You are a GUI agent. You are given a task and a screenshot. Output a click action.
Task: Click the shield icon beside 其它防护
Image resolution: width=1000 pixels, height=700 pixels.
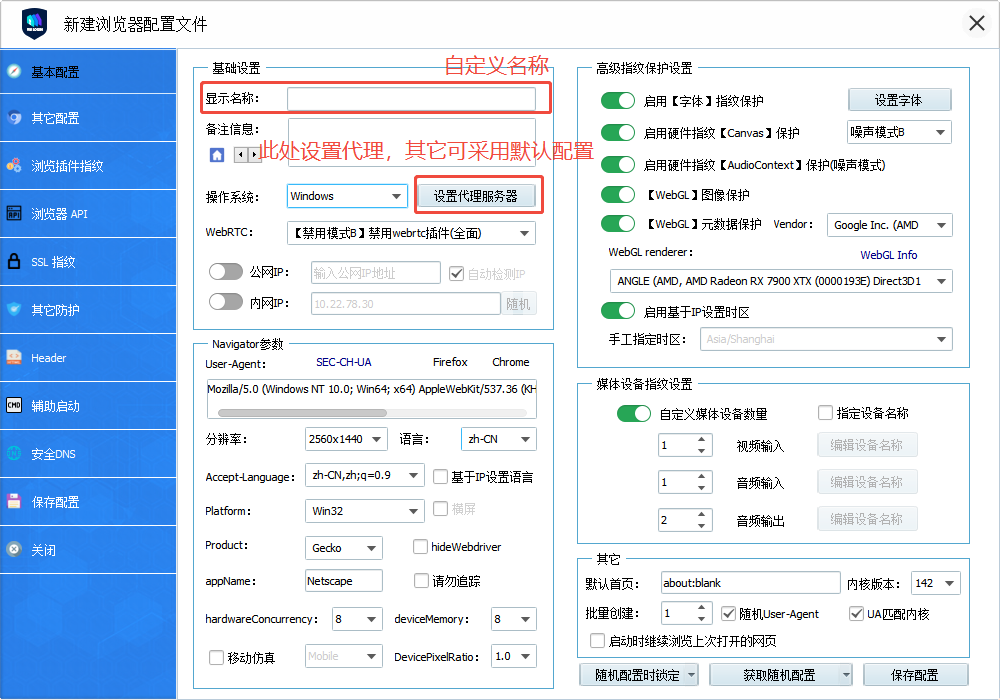pos(14,309)
